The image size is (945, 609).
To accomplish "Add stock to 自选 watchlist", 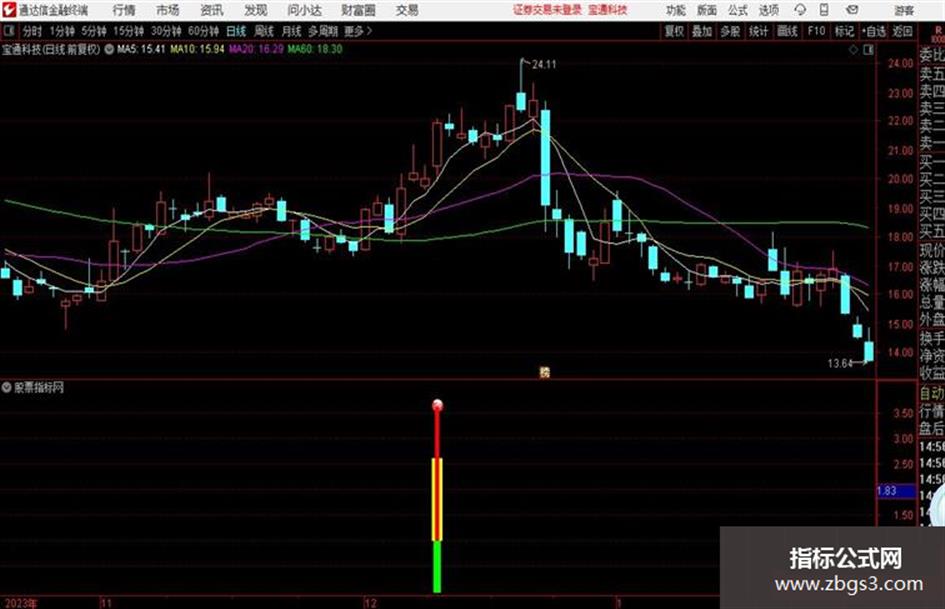I will click(874, 31).
